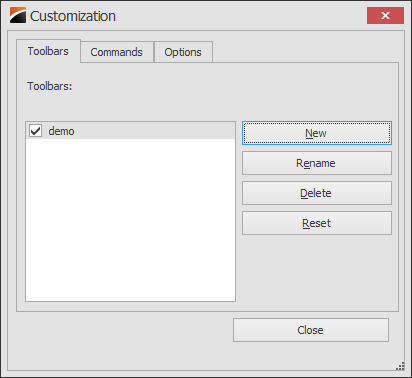The width and height of the screenshot is (412, 378).
Task: Switch to the Toolbars tab
Action: coord(48,51)
